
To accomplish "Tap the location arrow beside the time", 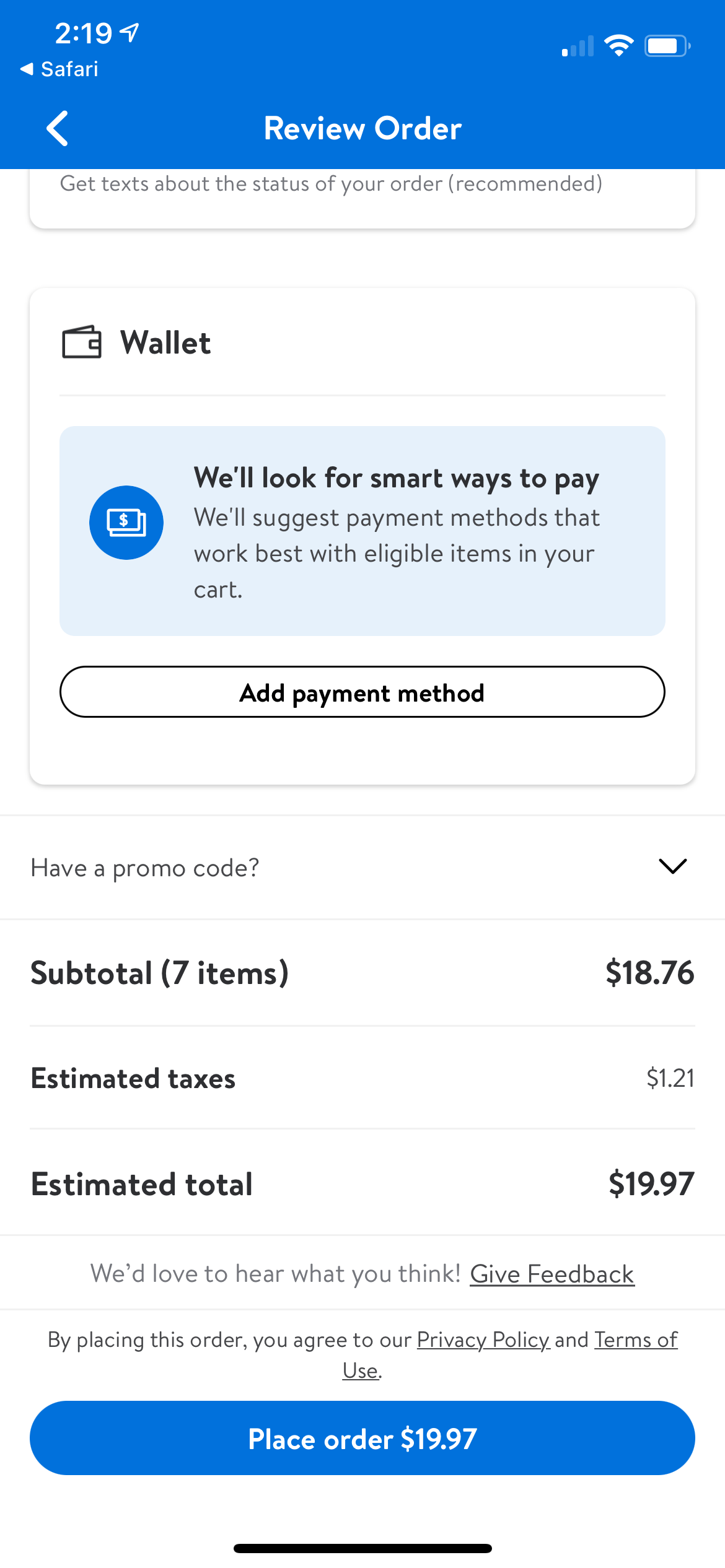I will pos(130,32).
